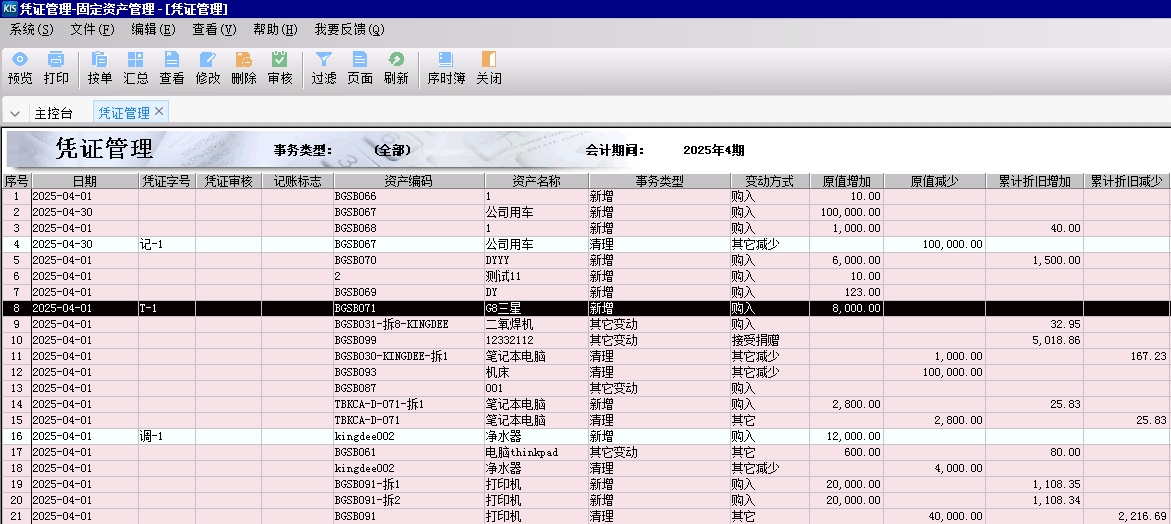Switch to the 主控台 tab
This screenshot has height=524, width=1171.
[54, 113]
